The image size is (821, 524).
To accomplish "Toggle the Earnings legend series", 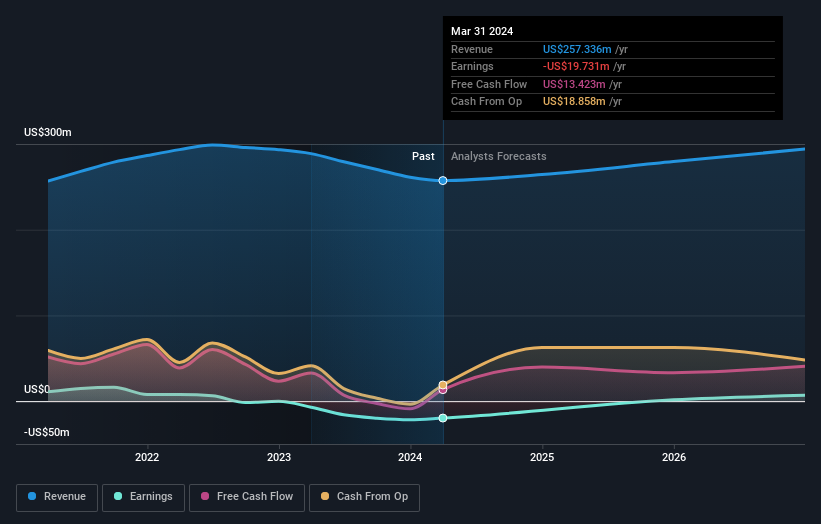I will click(143, 497).
